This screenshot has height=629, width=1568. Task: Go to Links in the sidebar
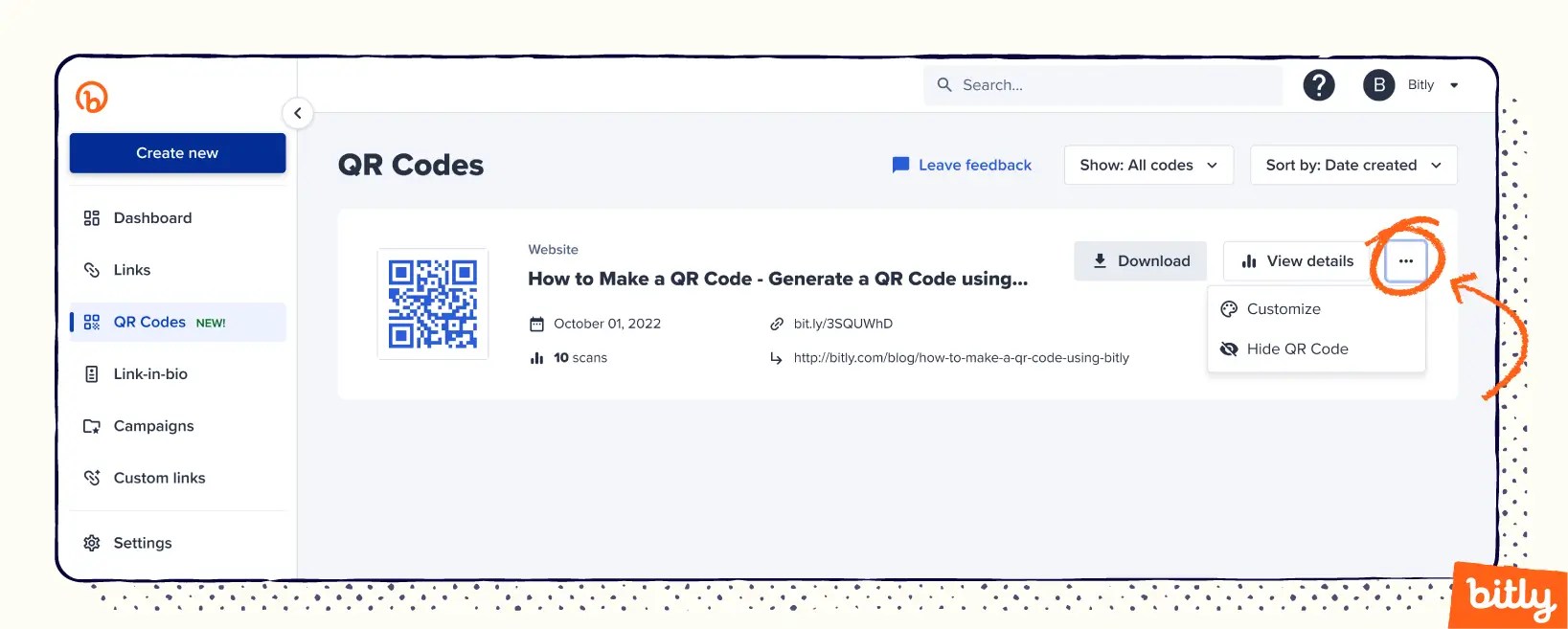(x=178, y=270)
